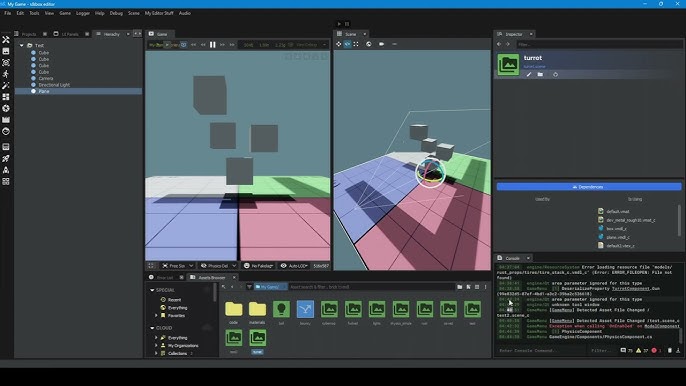Click the move gizmo icon in Scene toolbar
Viewport: 686px width, 386px height.
[339, 44]
